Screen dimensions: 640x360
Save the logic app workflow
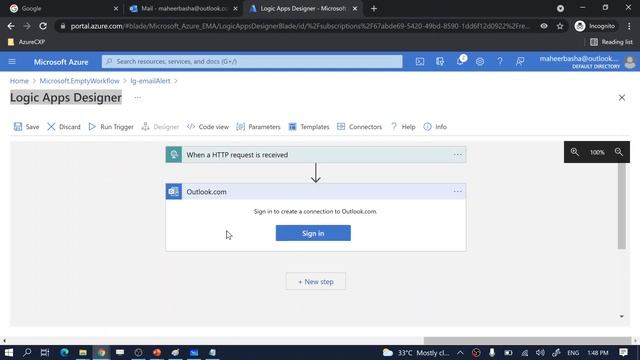pyautogui.click(x=27, y=127)
